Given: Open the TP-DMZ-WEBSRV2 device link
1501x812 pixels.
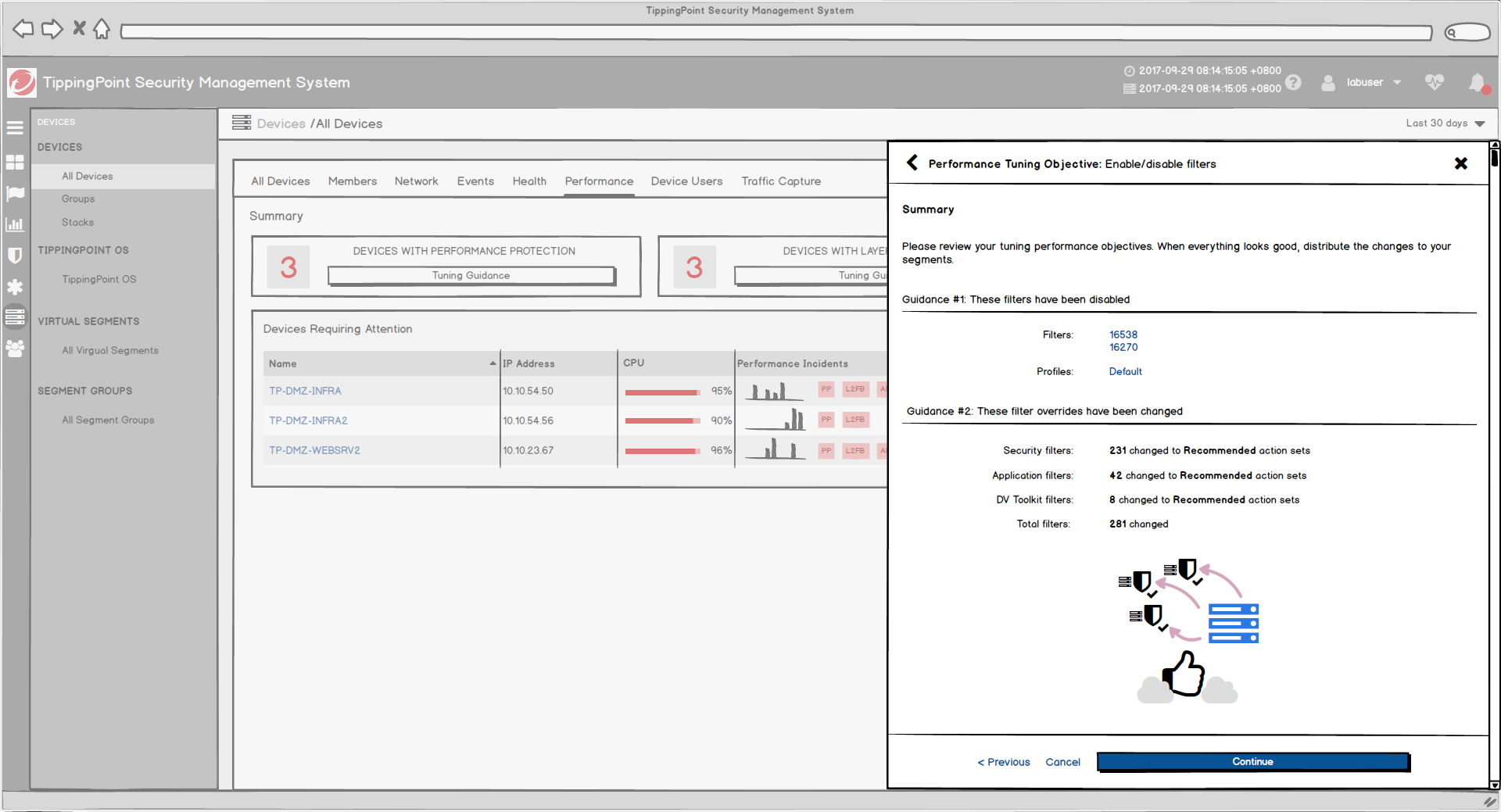Looking at the screenshot, I should coord(314,450).
